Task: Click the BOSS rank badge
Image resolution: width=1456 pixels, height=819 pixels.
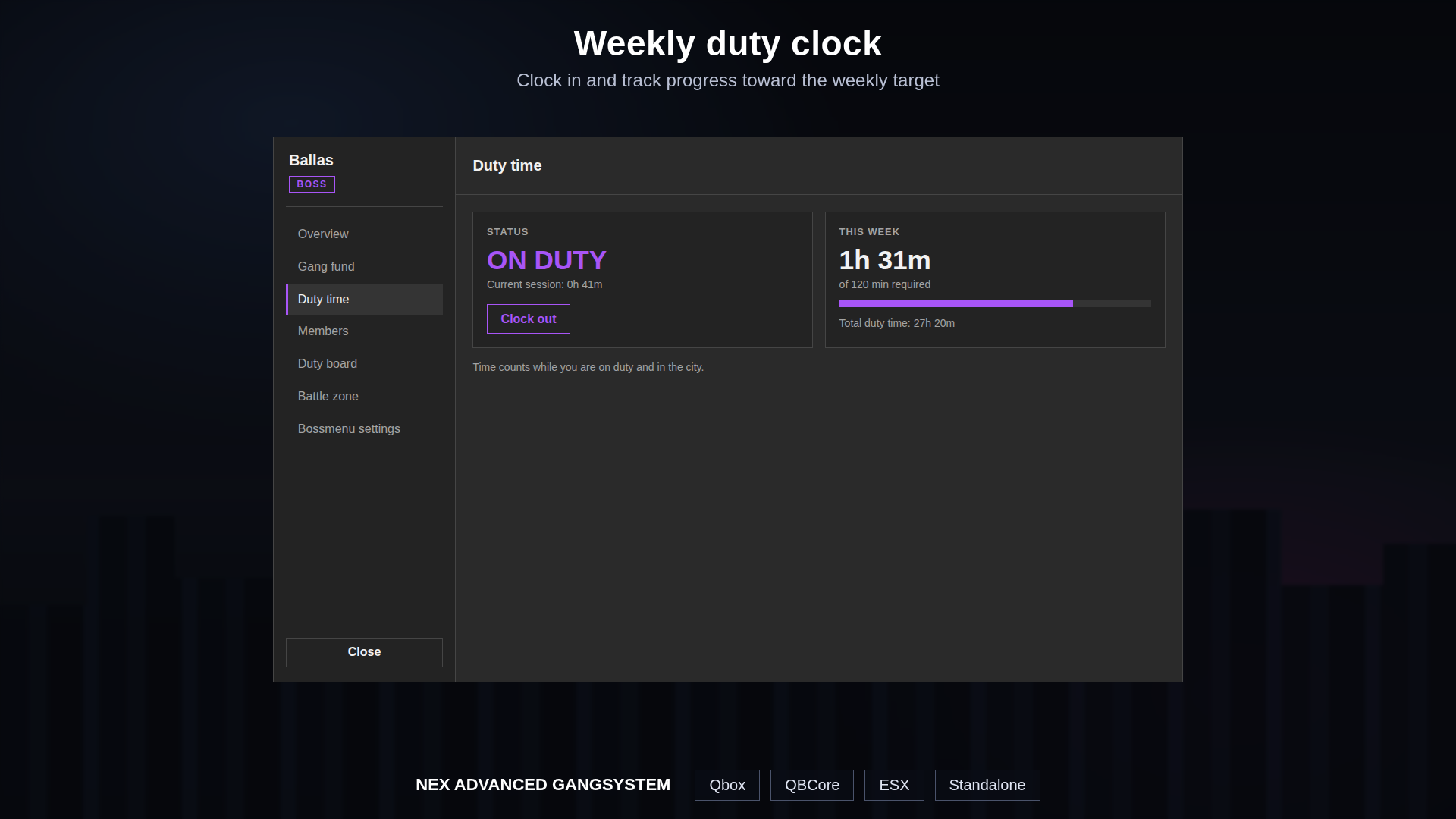Action: click(x=312, y=184)
